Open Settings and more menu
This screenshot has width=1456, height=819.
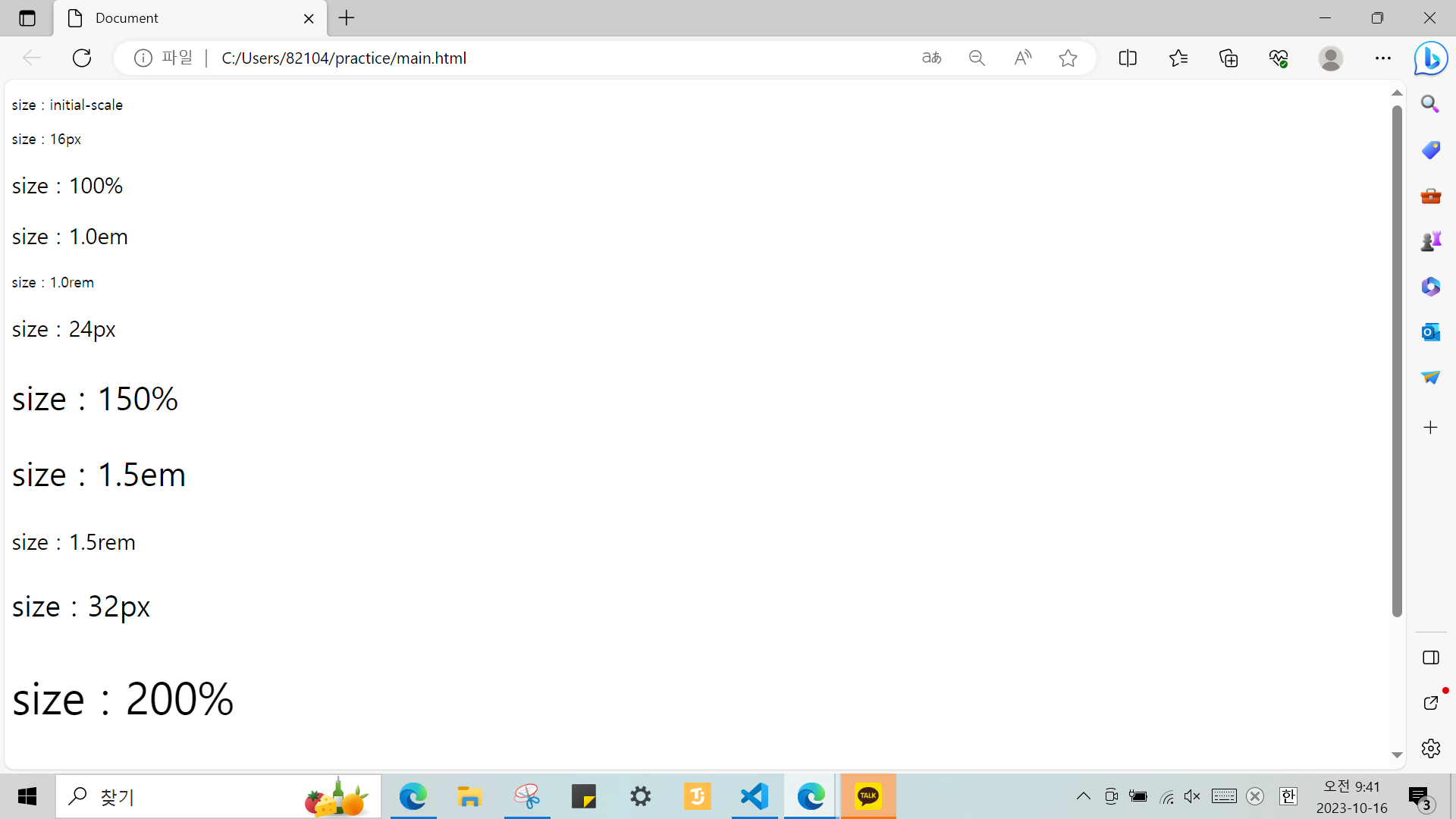click(1383, 58)
